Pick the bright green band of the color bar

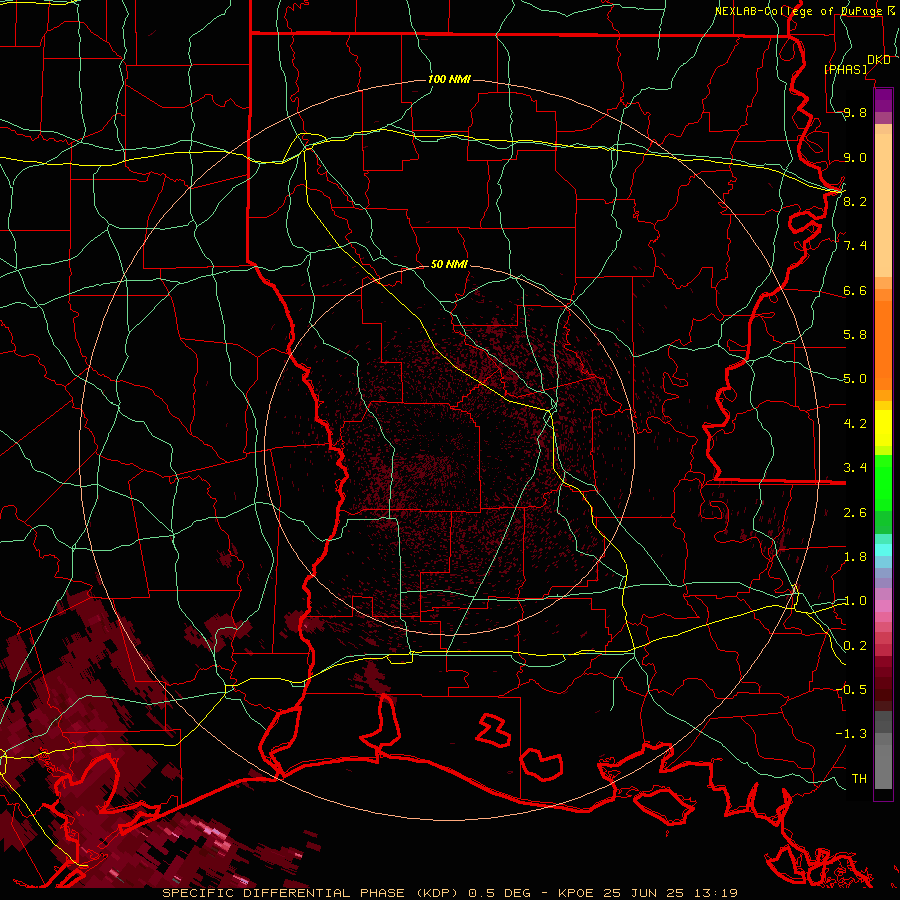883,482
